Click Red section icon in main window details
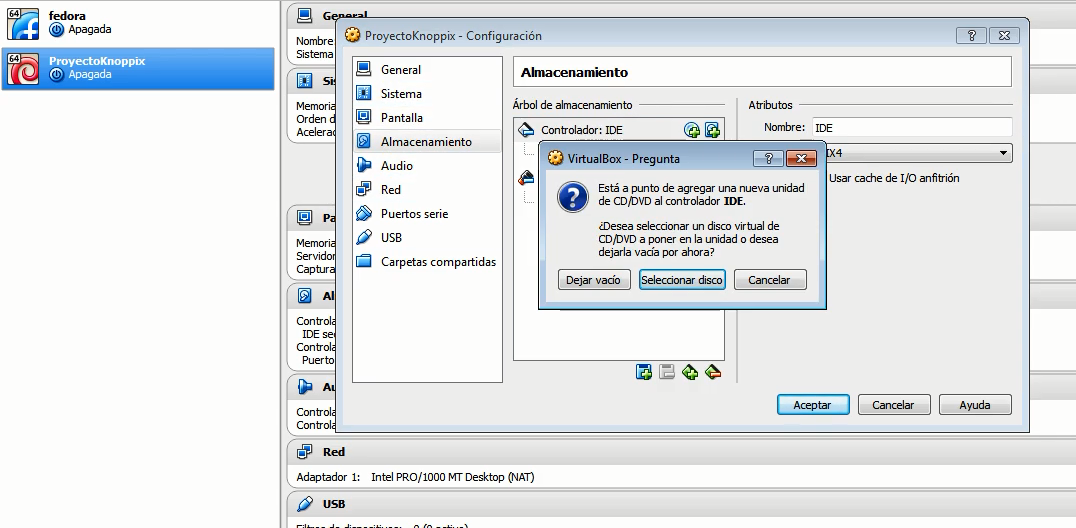 [x=305, y=452]
